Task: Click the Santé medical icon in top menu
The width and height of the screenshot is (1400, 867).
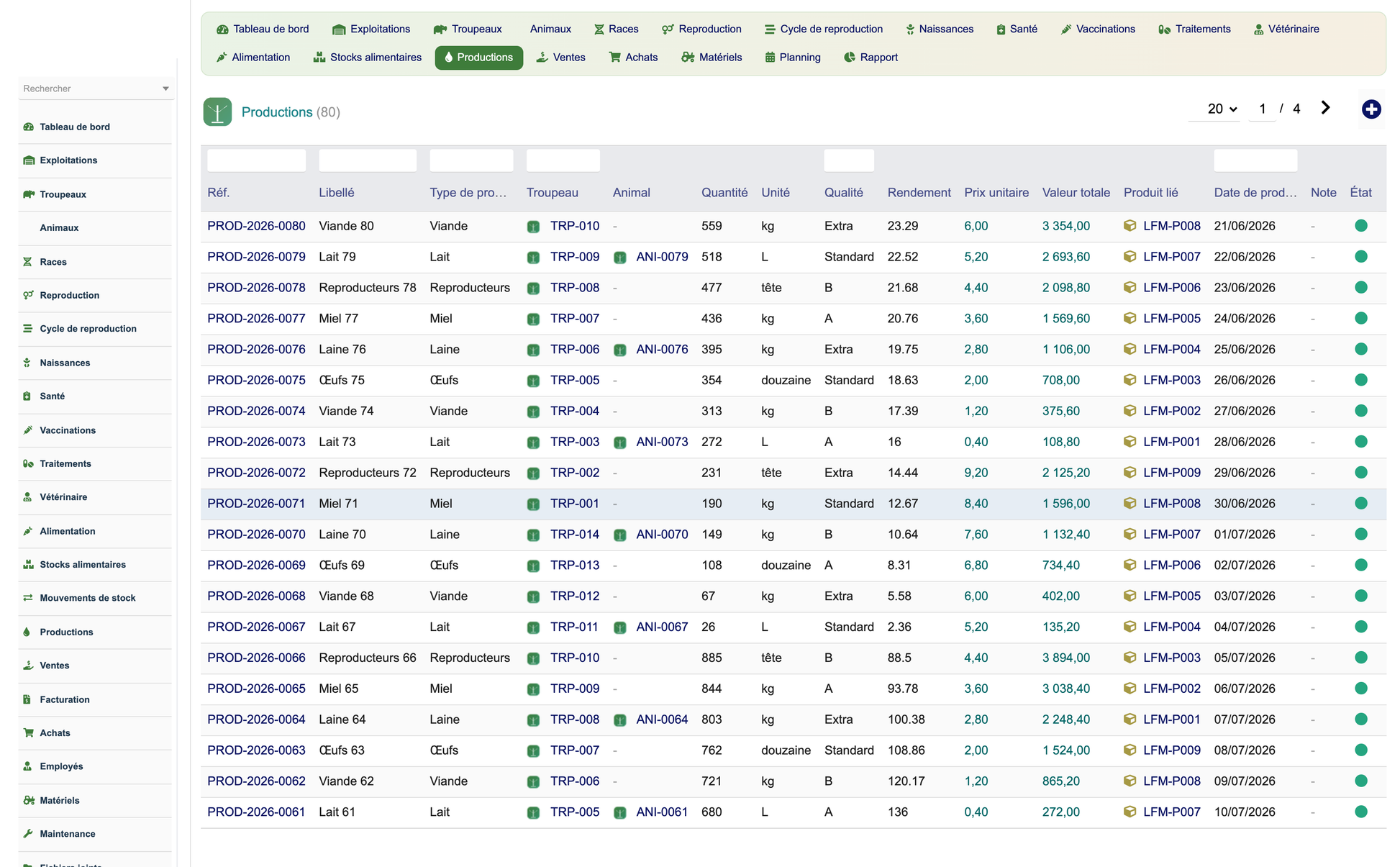Action: click(x=1001, y=29)
